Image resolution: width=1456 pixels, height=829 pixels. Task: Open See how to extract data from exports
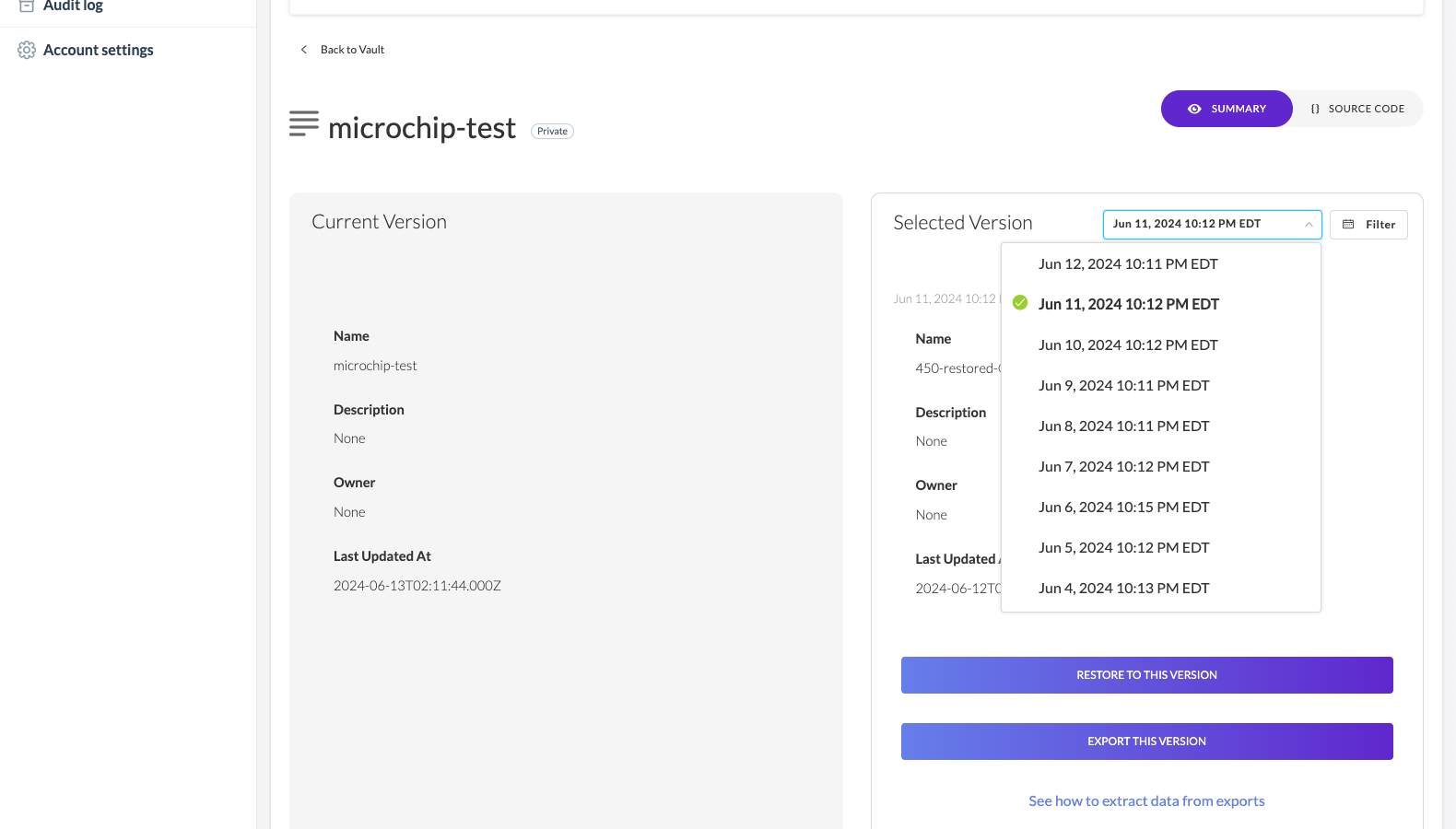[1146, 801]
